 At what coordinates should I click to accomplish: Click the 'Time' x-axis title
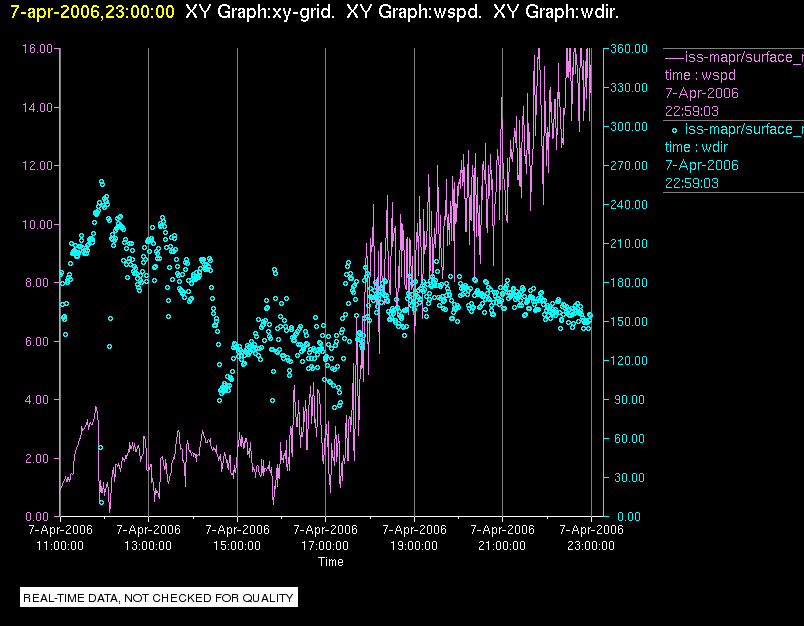331,562
